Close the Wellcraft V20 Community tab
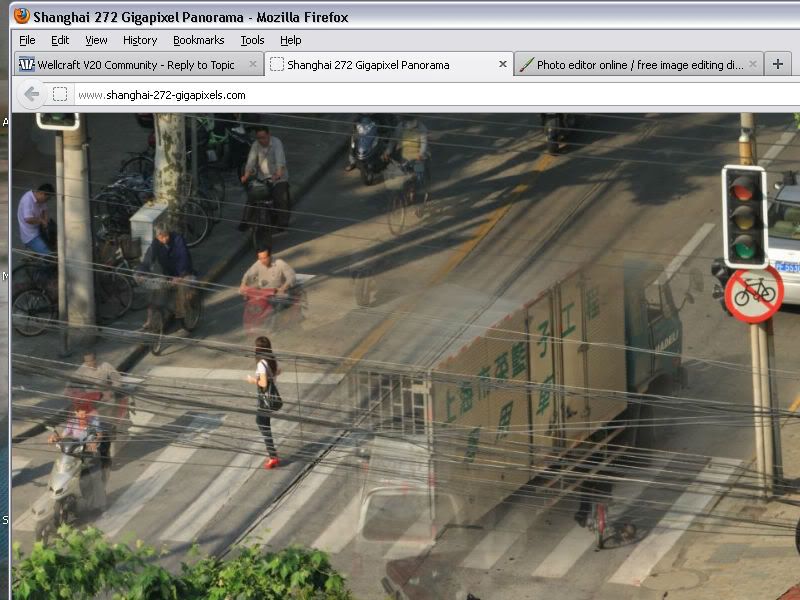This screenshot has height=600, width=800. pyautogui.click(x=252, y=64)
